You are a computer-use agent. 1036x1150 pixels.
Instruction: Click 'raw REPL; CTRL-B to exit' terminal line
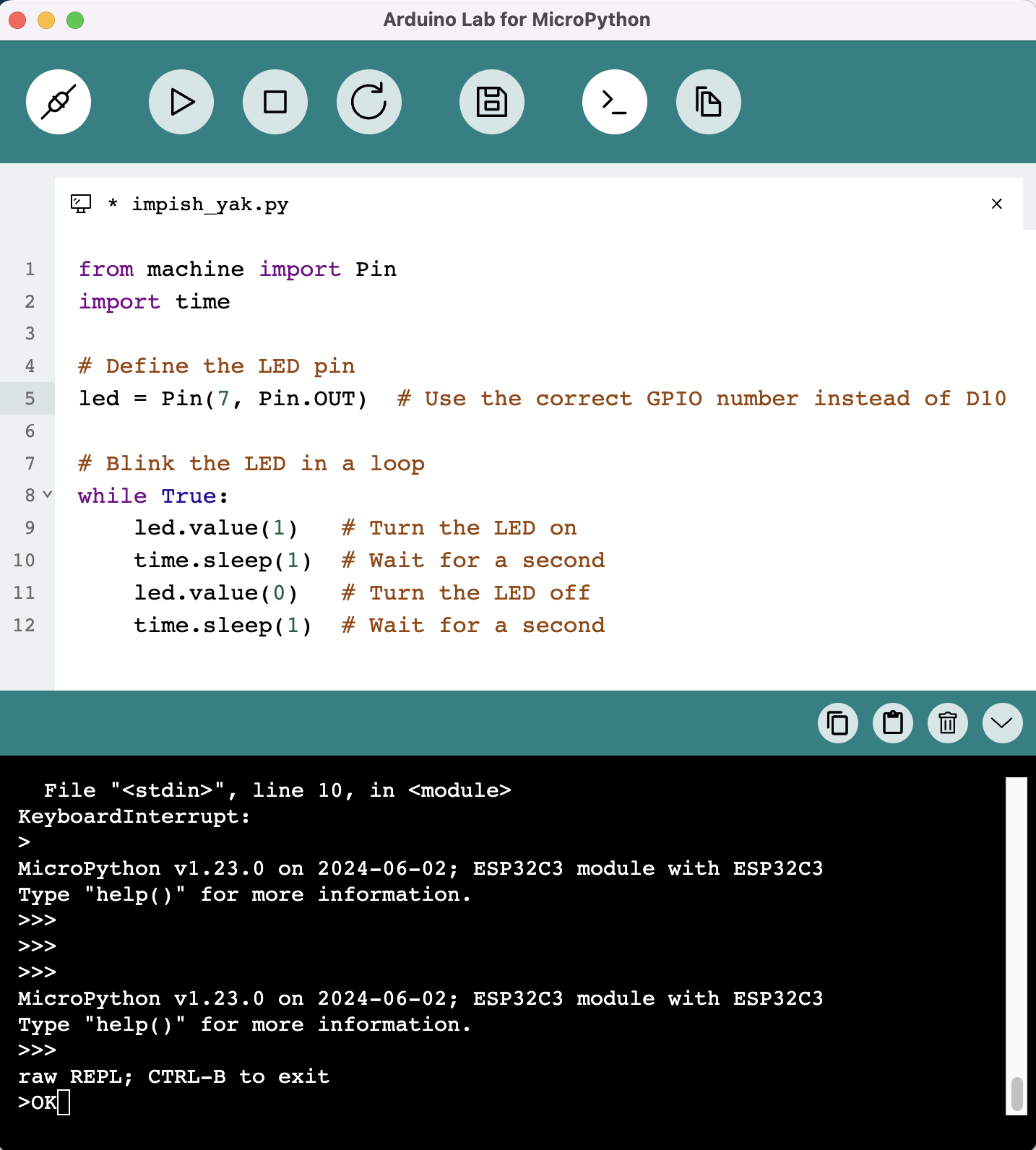[x=174, y=1077]
